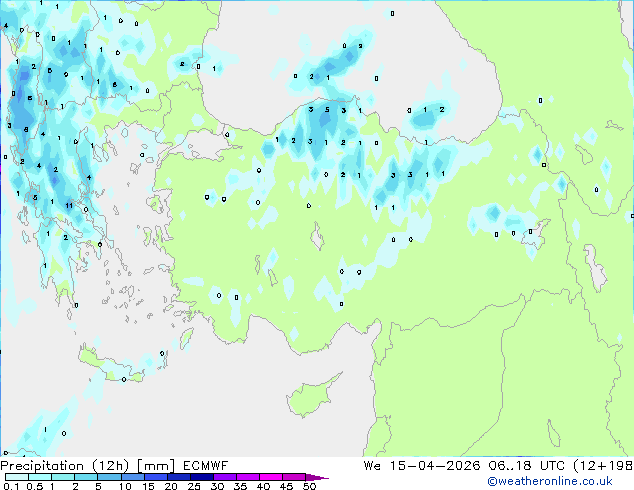
Task: Click the legend label '50'
Action: [310, 486]
